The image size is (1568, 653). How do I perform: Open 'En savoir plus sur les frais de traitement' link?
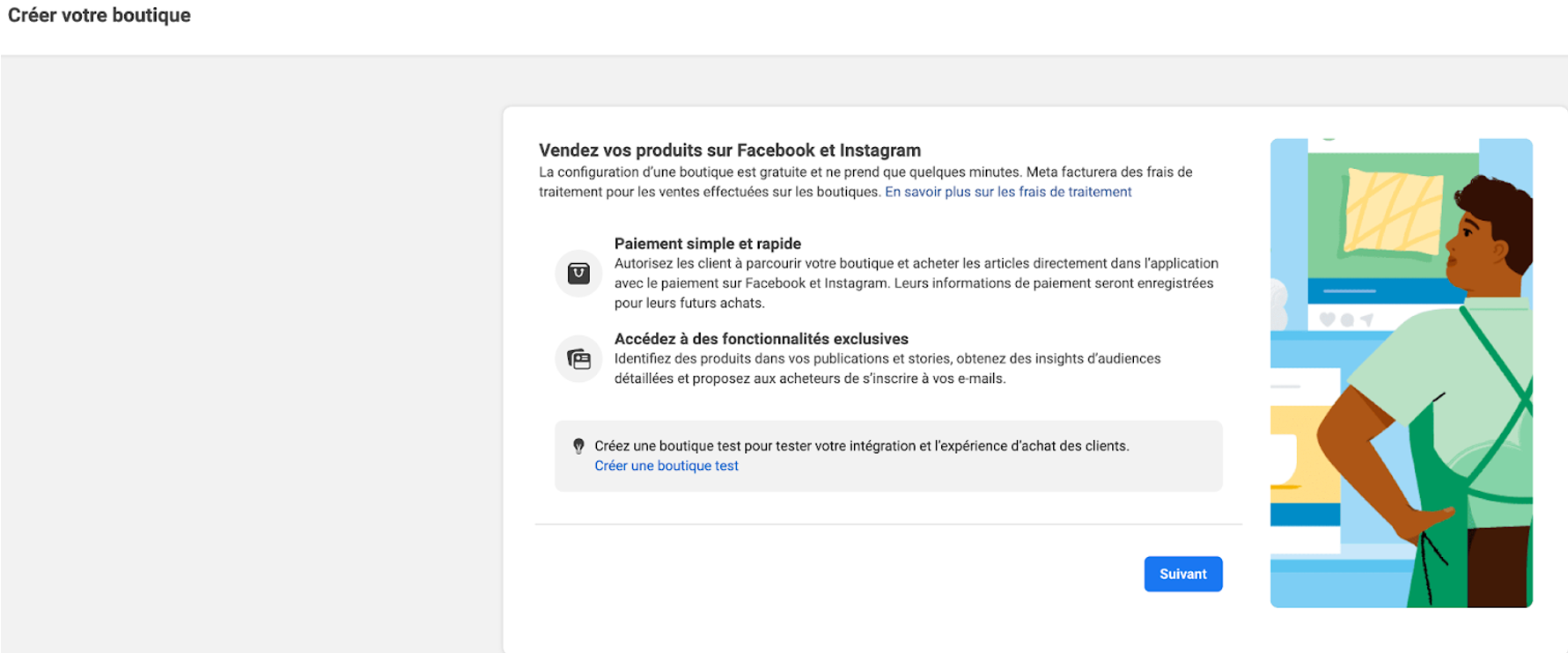tap(1008, 192)
